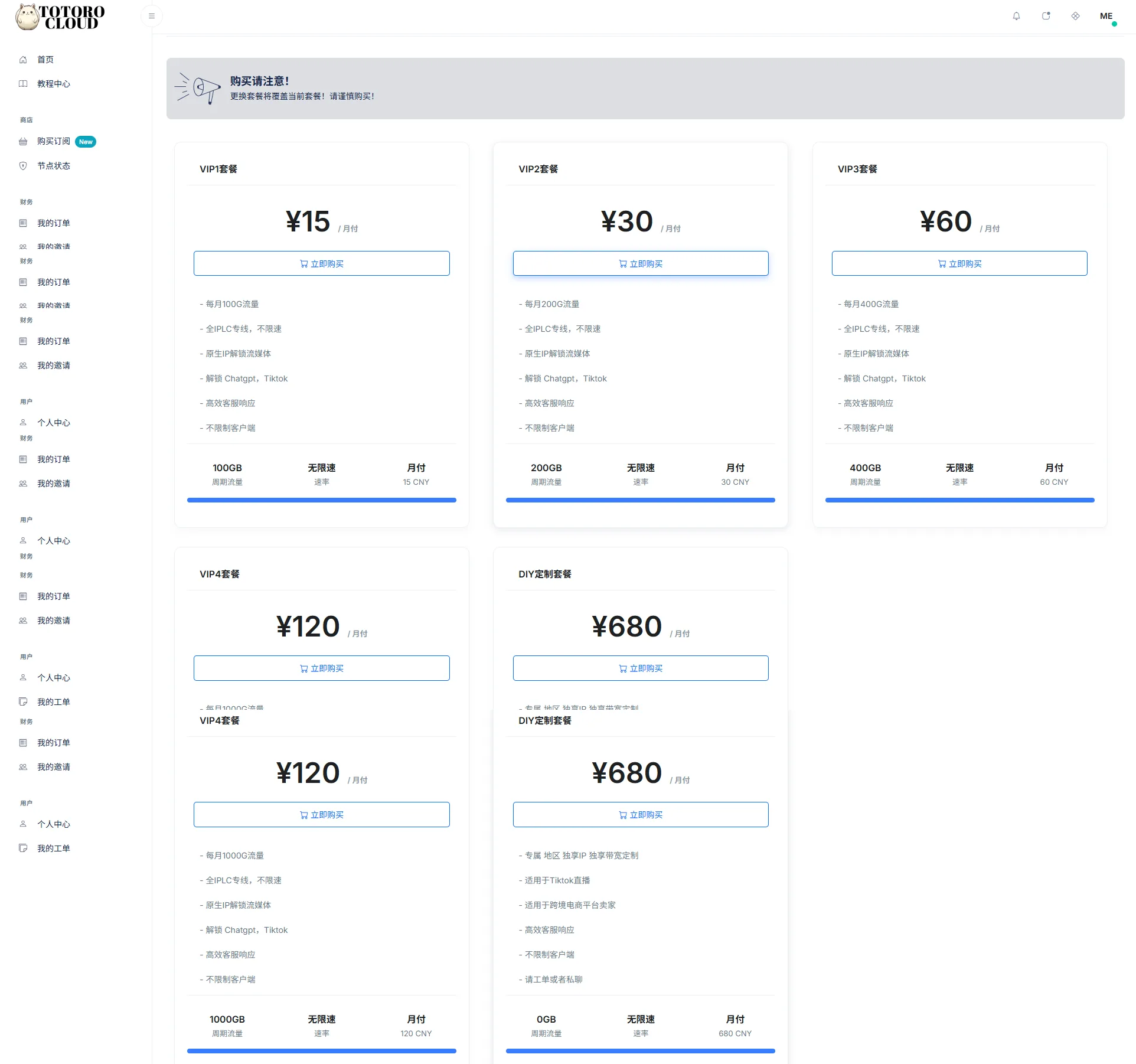This screenshot has width=1136, height=1064.
Task: Click the square refresh icon in top bar
Action: [x=1046, y=16]
